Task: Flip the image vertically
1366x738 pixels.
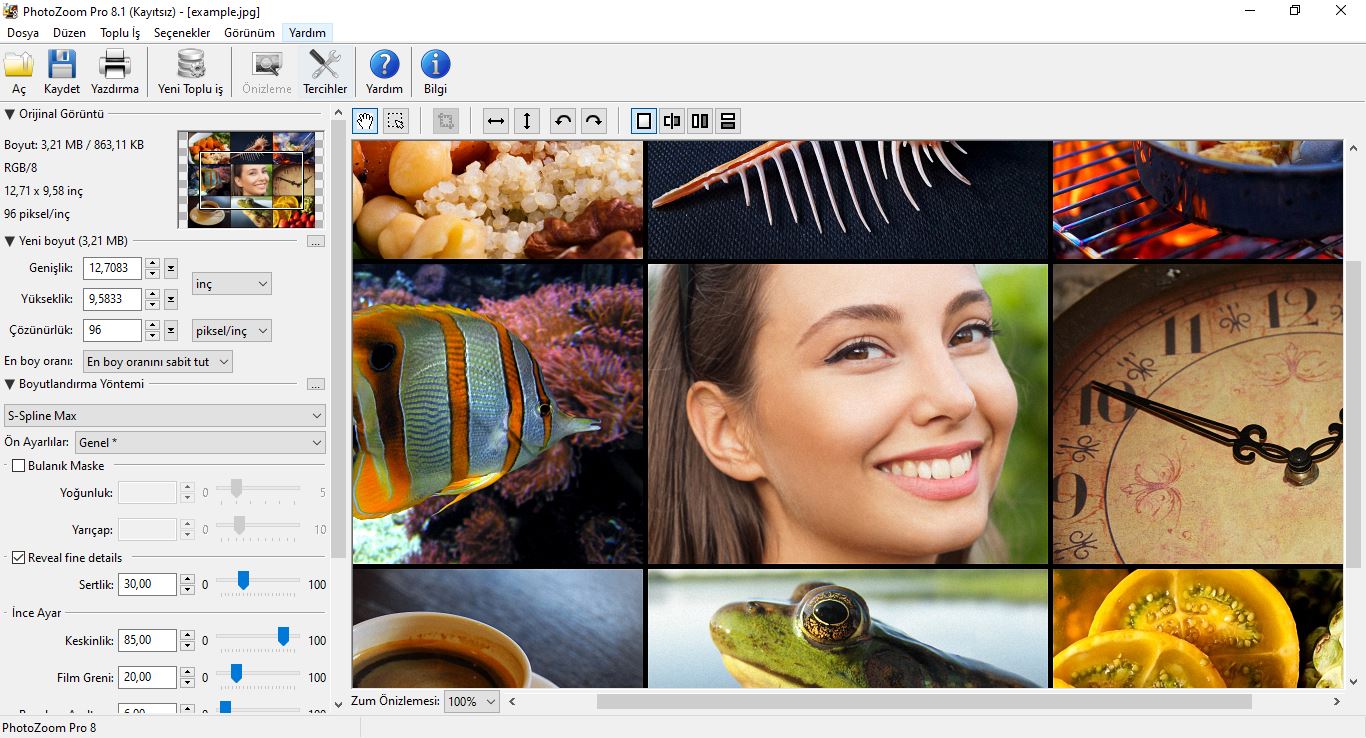Action: point(527,121)
